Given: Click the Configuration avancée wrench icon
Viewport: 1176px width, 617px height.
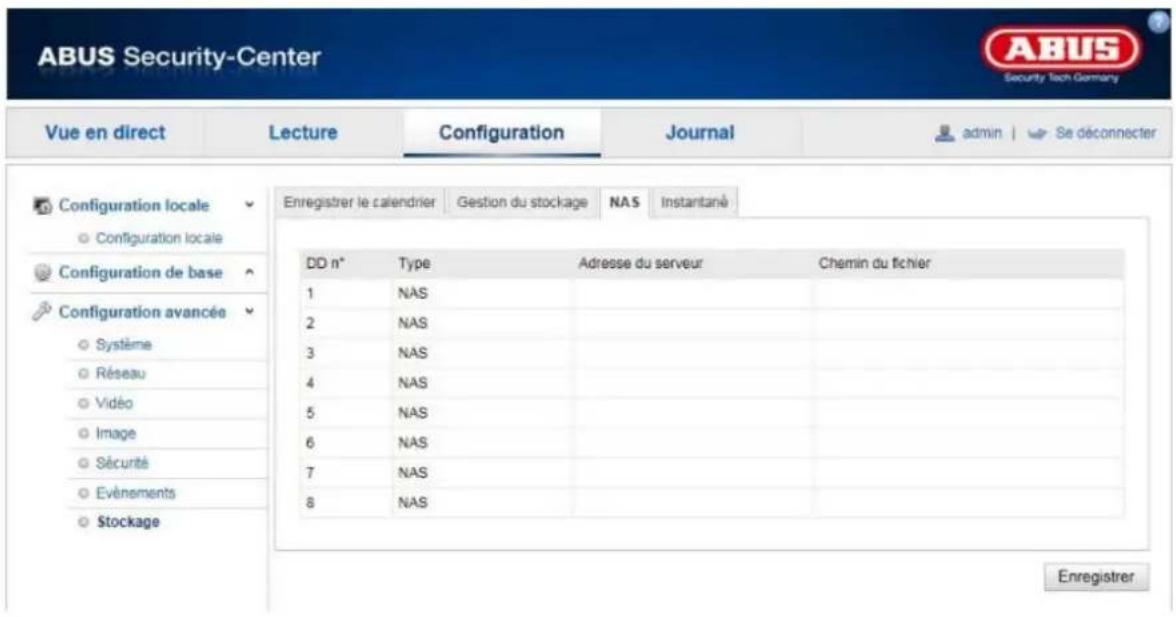Looking at the screenshot, I should [x=41, y=311].
